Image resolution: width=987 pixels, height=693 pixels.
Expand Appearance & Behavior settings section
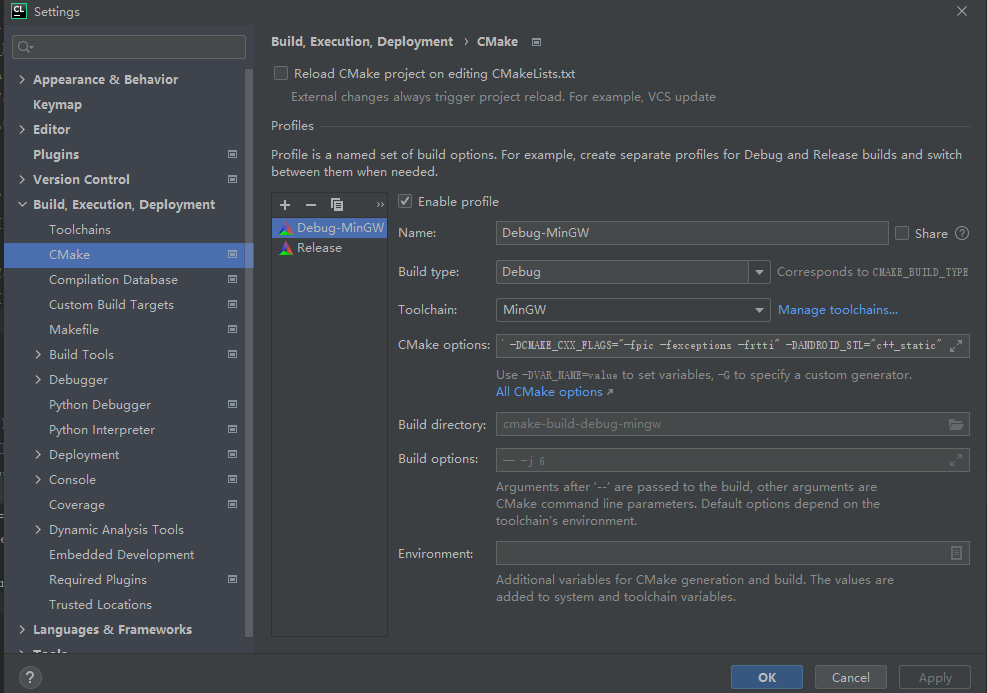pyautogui.click(x=23, y=80)
